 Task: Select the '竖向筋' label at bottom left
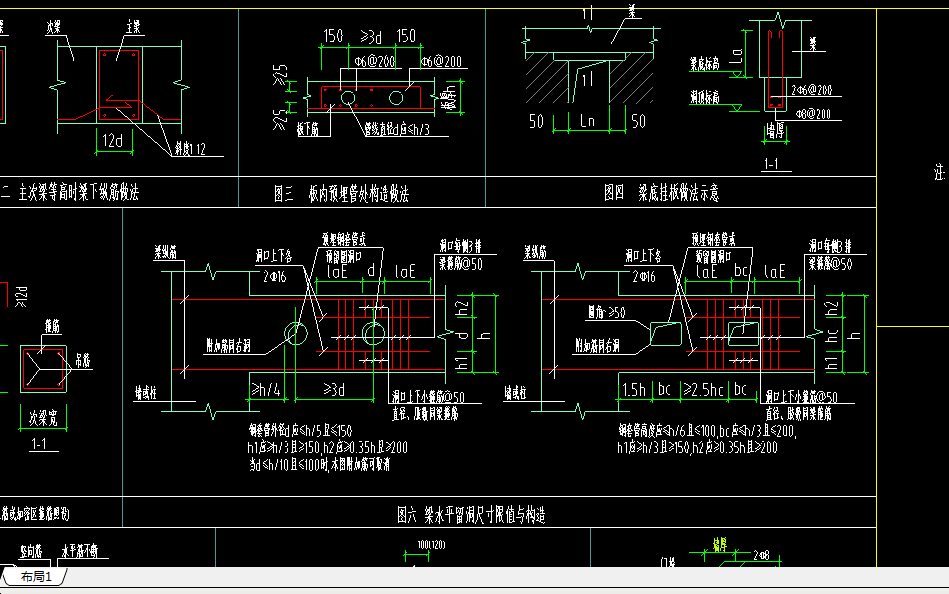click(x=31, y=551)
